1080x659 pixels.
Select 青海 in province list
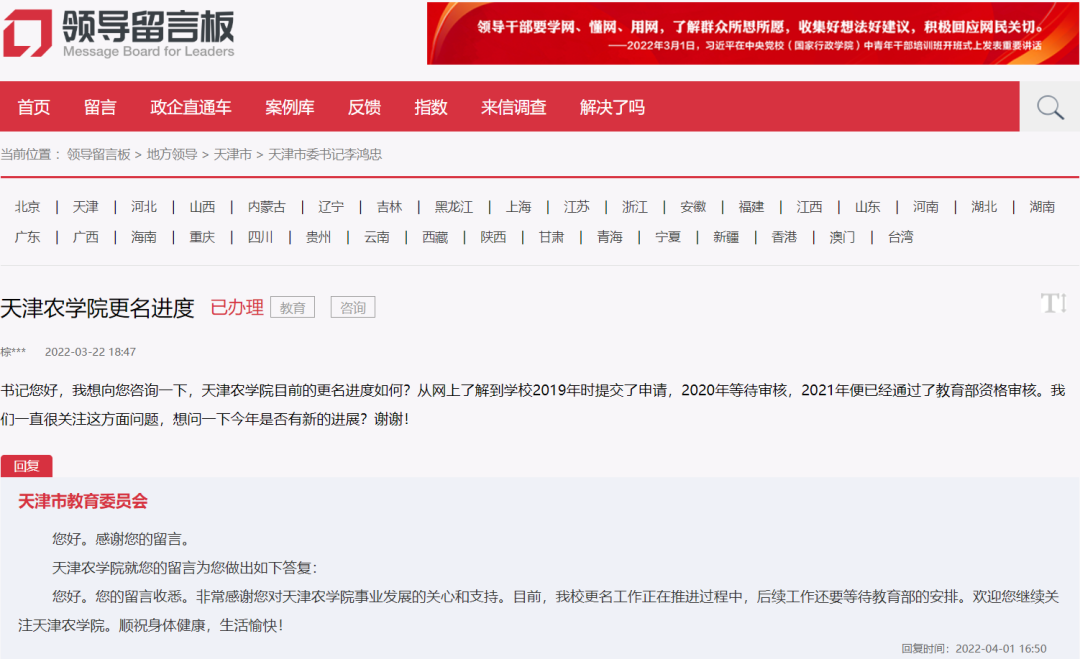[610, 237]
